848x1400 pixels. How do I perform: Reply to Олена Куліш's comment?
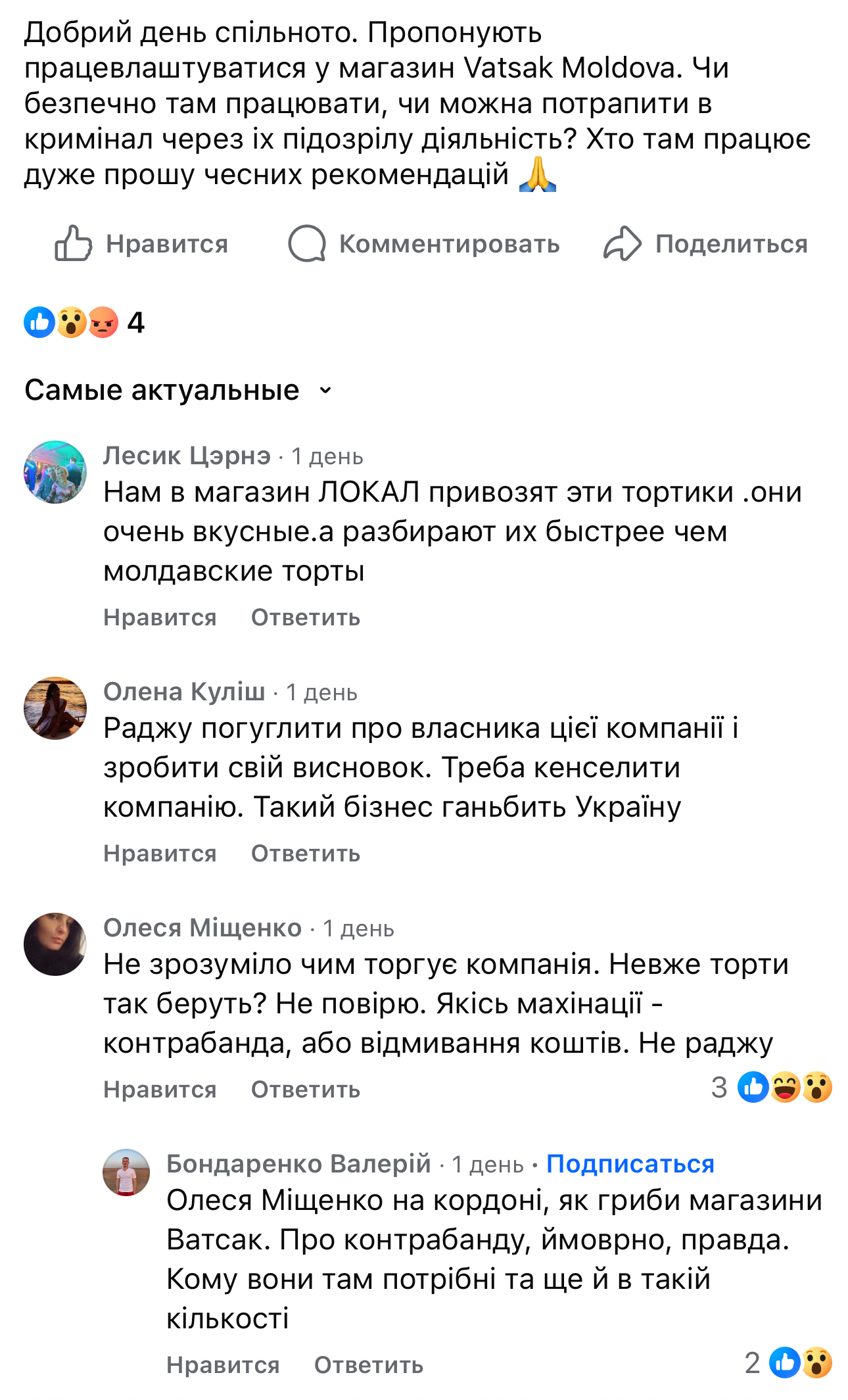click(306, 854)
